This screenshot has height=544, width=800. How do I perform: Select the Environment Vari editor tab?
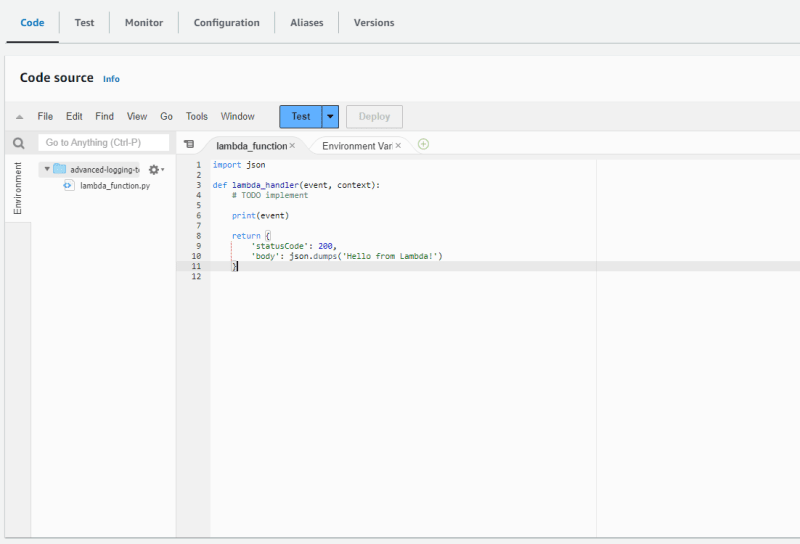tap(357, 146)
